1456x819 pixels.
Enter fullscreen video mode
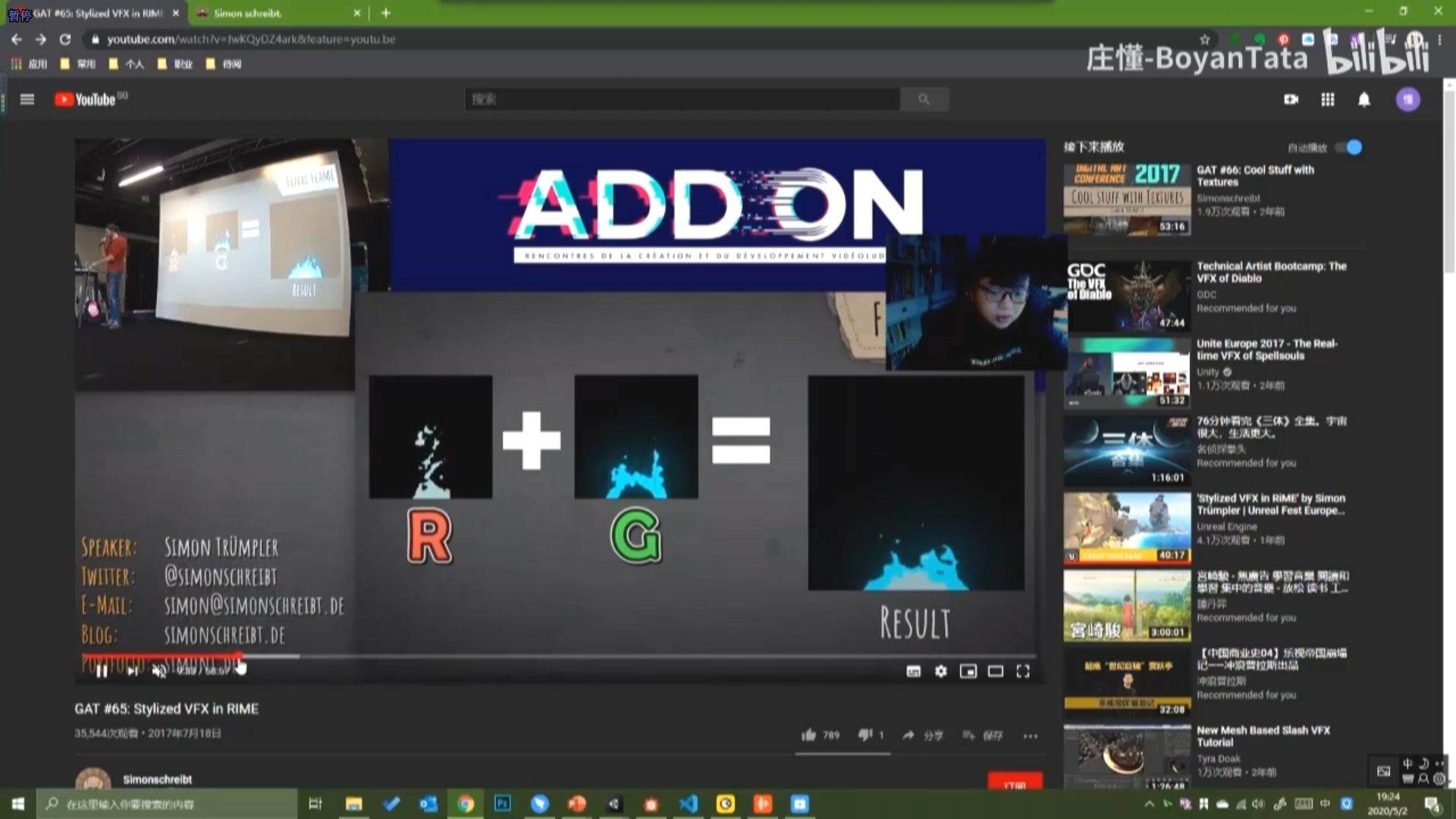(x=1023, y=671)
